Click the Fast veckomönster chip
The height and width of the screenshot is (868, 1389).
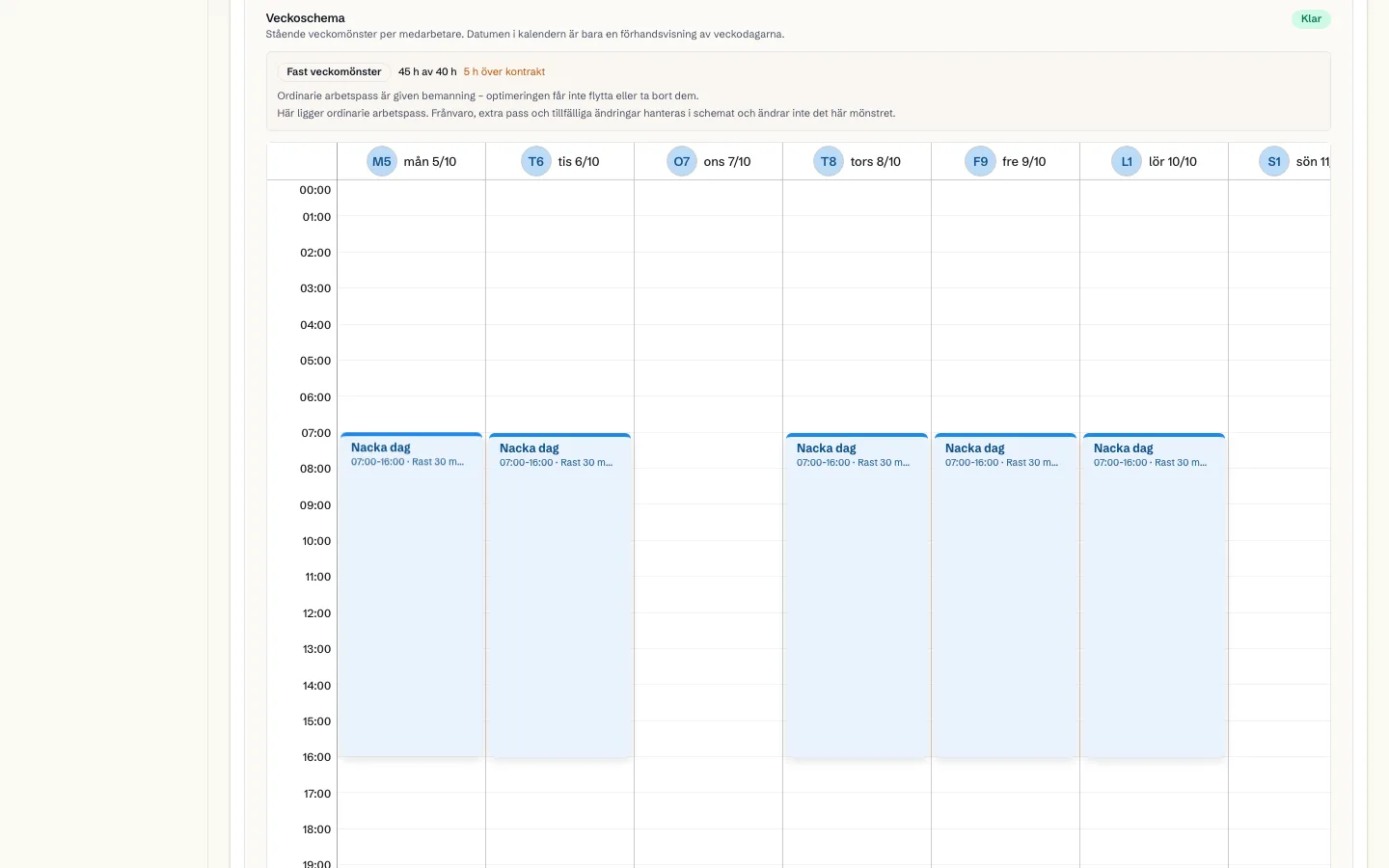click(x=334, y=71)
